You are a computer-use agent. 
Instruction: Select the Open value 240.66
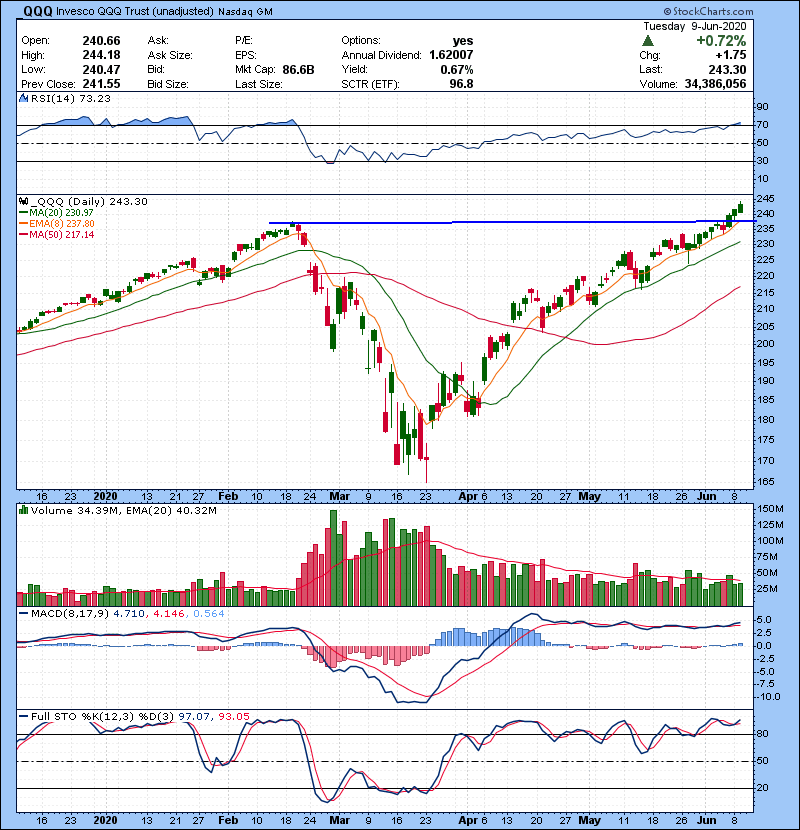coord(101,41)
